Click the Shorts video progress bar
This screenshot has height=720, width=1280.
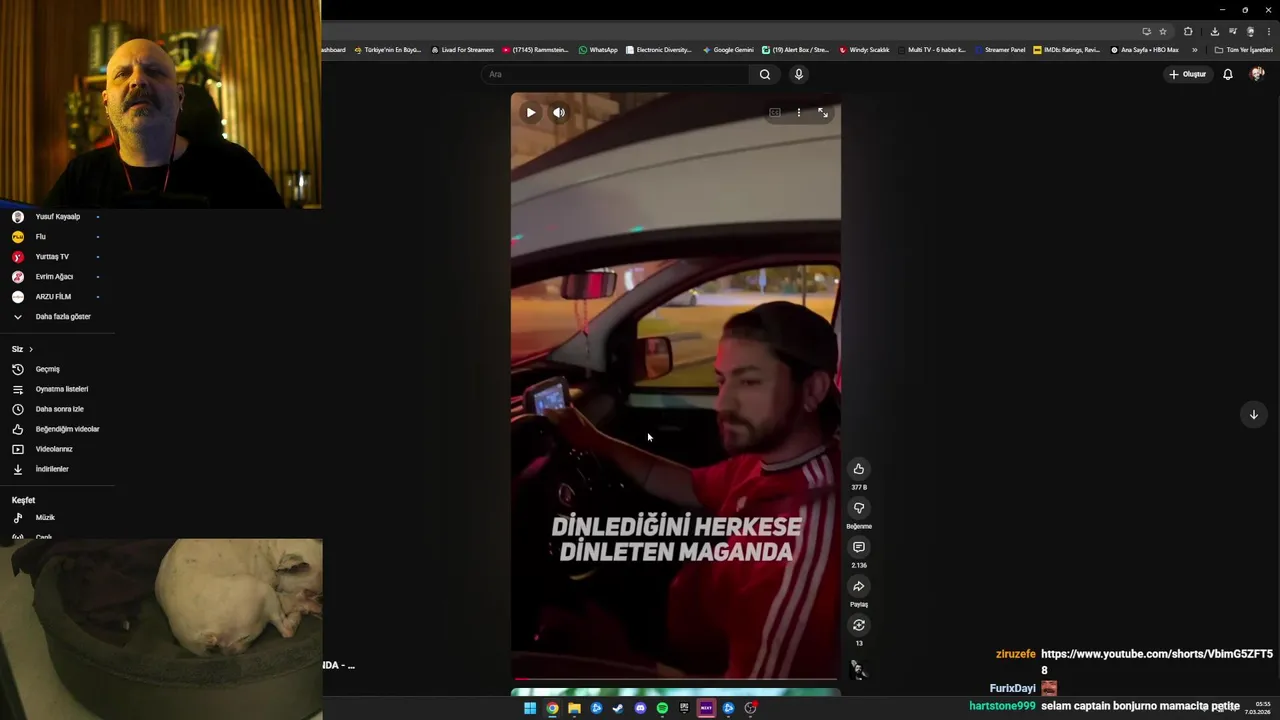pyautogui.click(x=676, y=679)
